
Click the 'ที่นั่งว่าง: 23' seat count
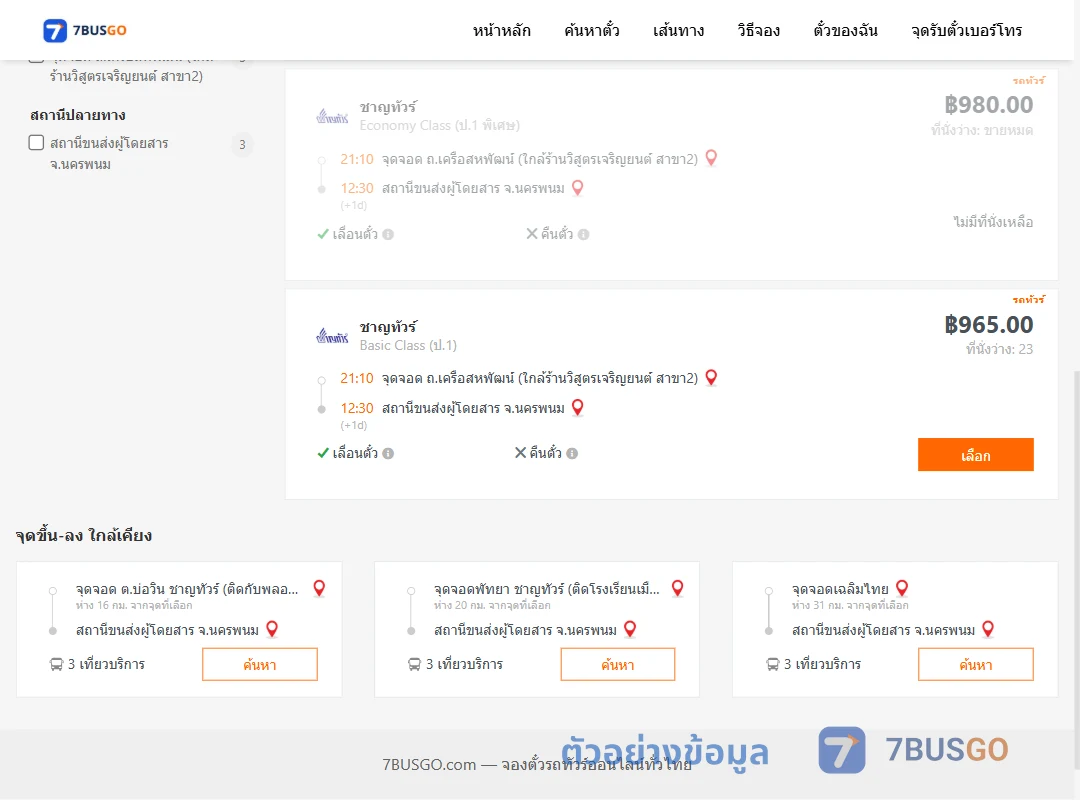point(999,349)
